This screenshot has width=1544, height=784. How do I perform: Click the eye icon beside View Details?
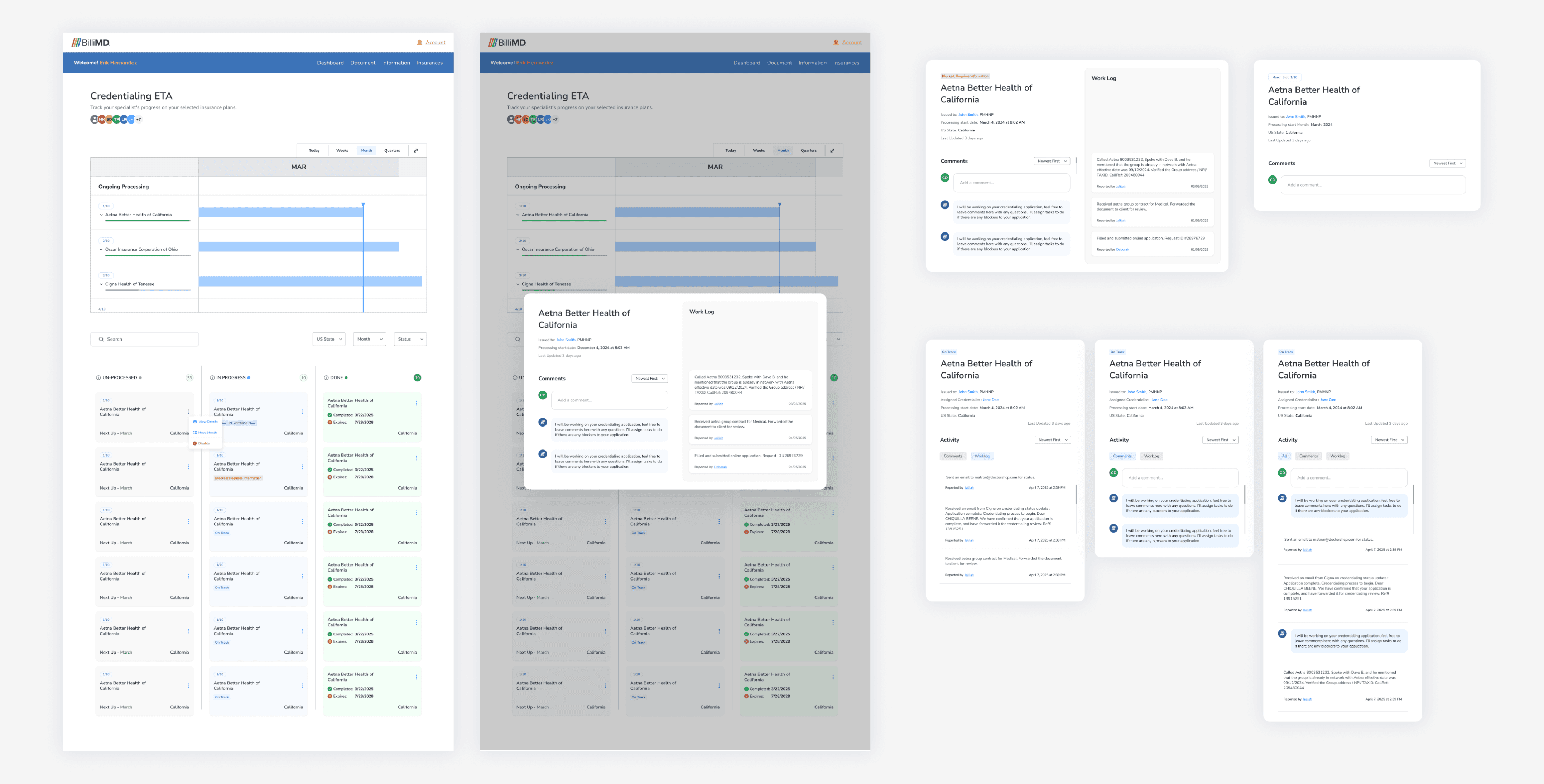tap(195, 422)
